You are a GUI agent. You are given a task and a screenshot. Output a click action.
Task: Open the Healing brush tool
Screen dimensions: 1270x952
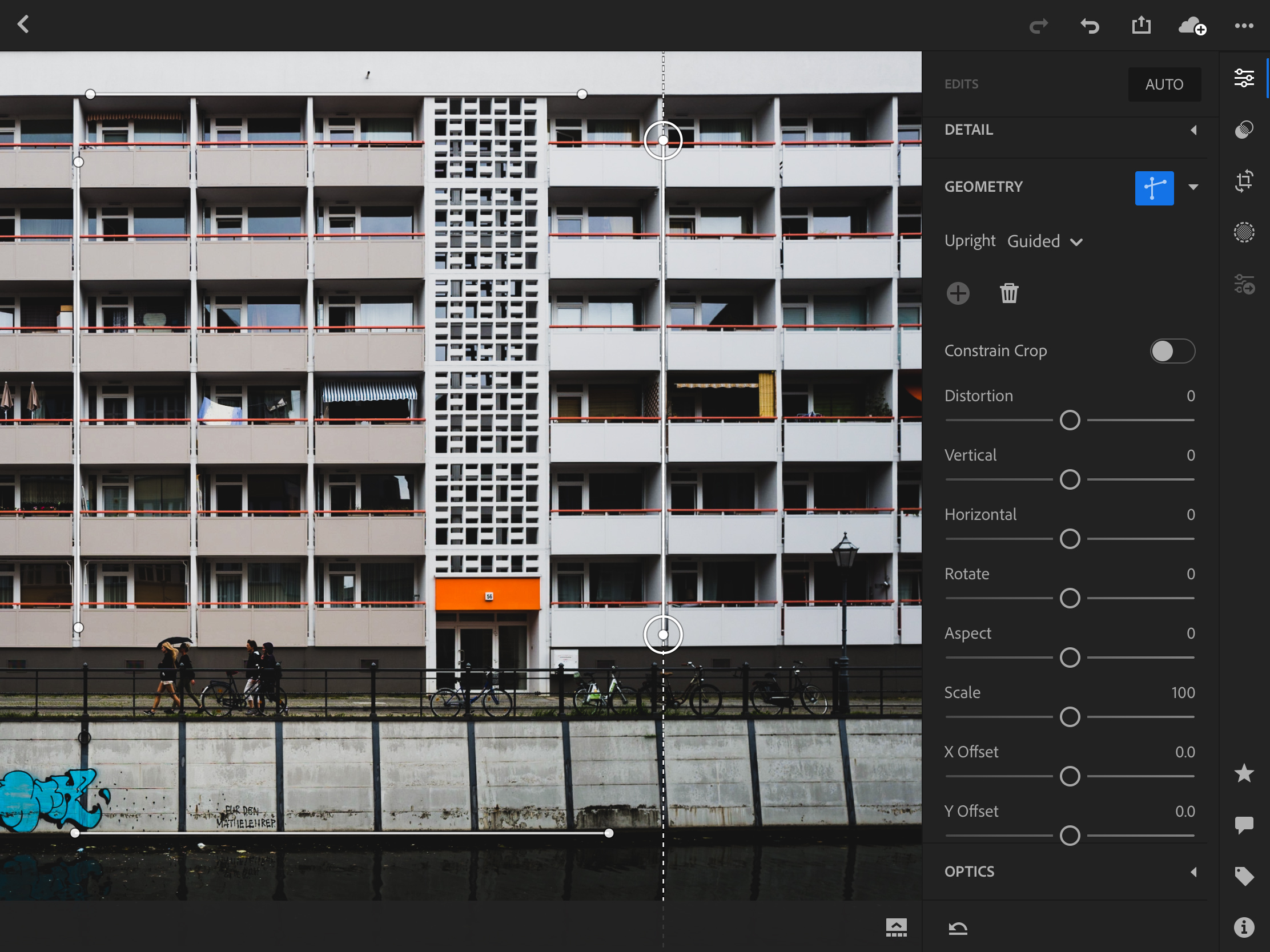pyautogui.click(x=1244, y=130)
